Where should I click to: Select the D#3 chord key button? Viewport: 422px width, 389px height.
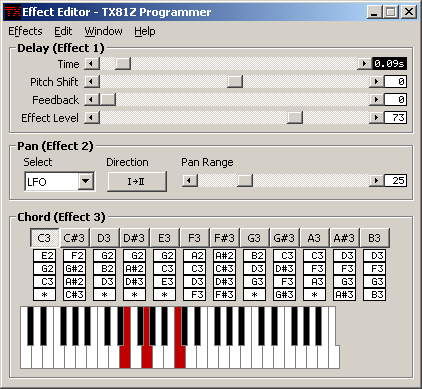tap(134, 238)
